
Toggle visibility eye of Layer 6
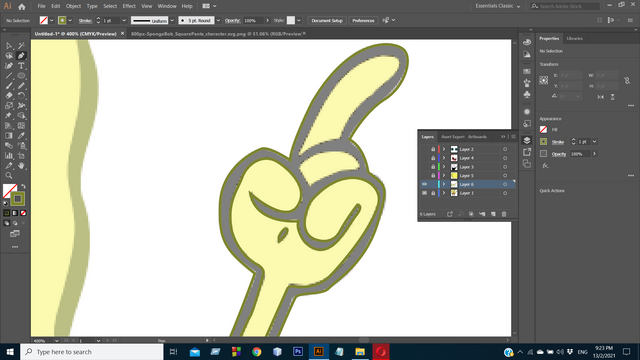[x=424, y=184]
